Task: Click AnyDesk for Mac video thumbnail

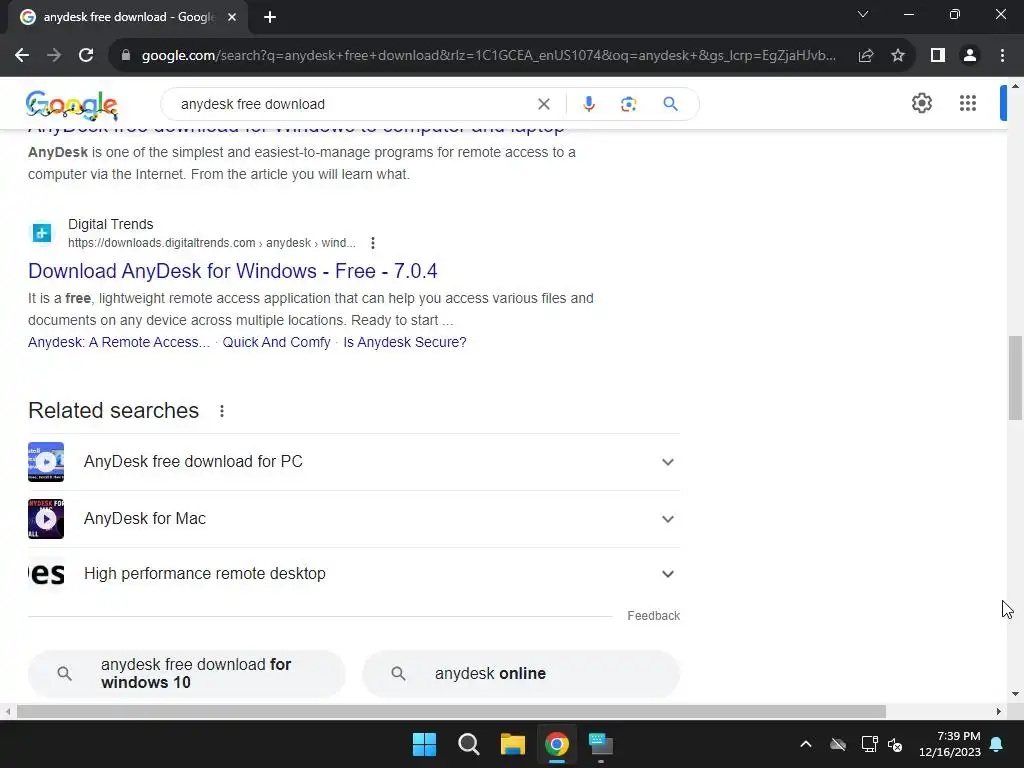Action: coord(46,519)
